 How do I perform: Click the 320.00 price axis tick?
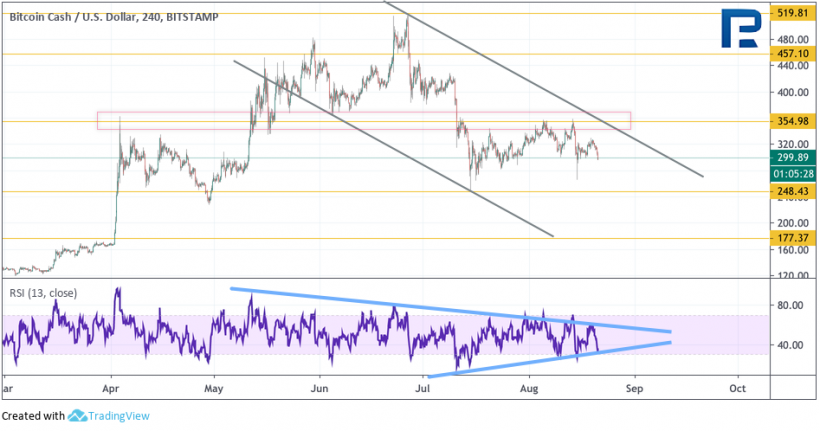(x=793, y=144)
